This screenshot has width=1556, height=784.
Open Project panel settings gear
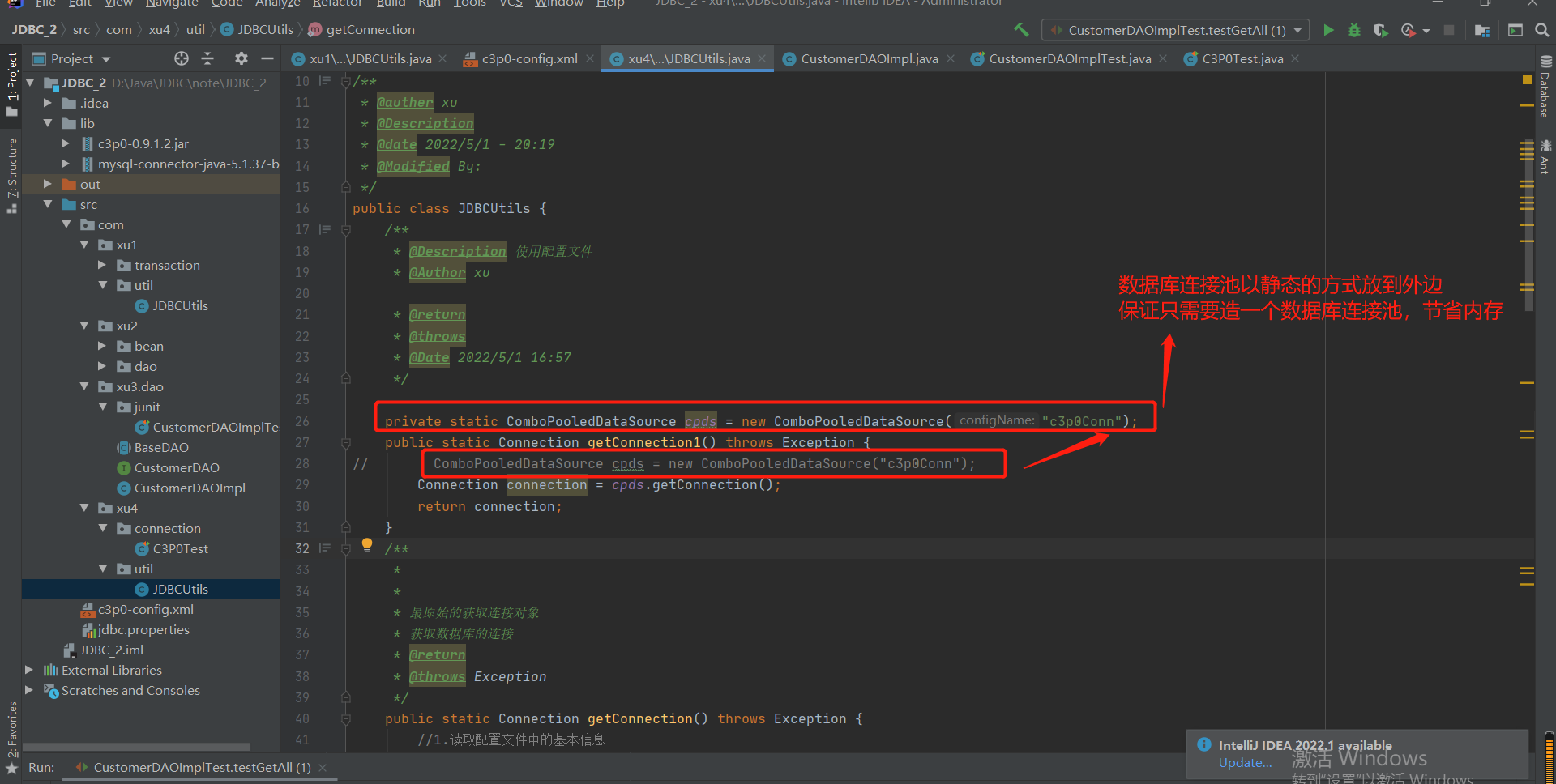[241, 58]
